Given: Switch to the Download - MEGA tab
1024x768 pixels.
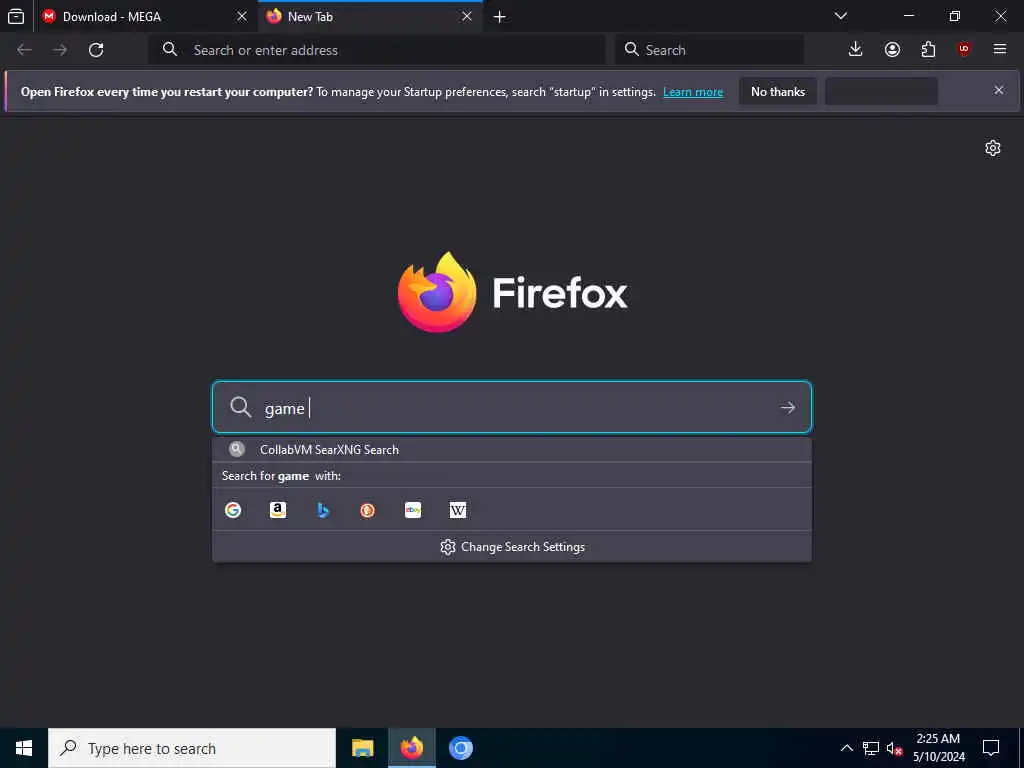Looking at the screenshot, I should pos(146,16).
